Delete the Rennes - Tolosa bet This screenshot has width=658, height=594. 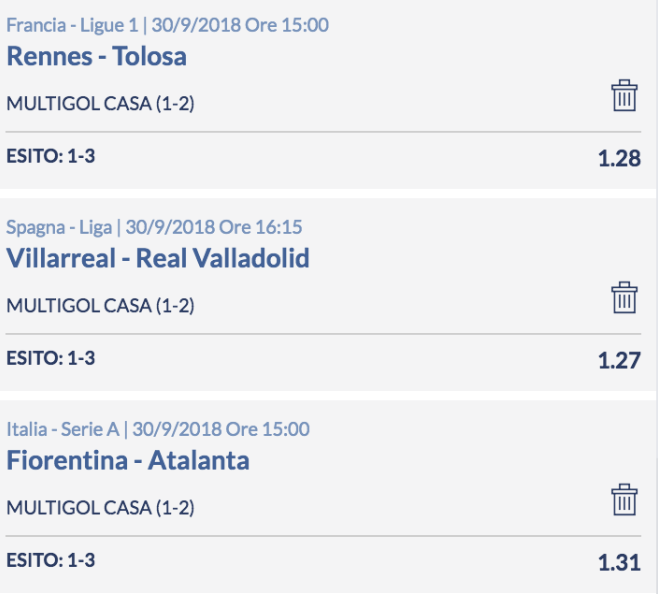tap(624, 96)
